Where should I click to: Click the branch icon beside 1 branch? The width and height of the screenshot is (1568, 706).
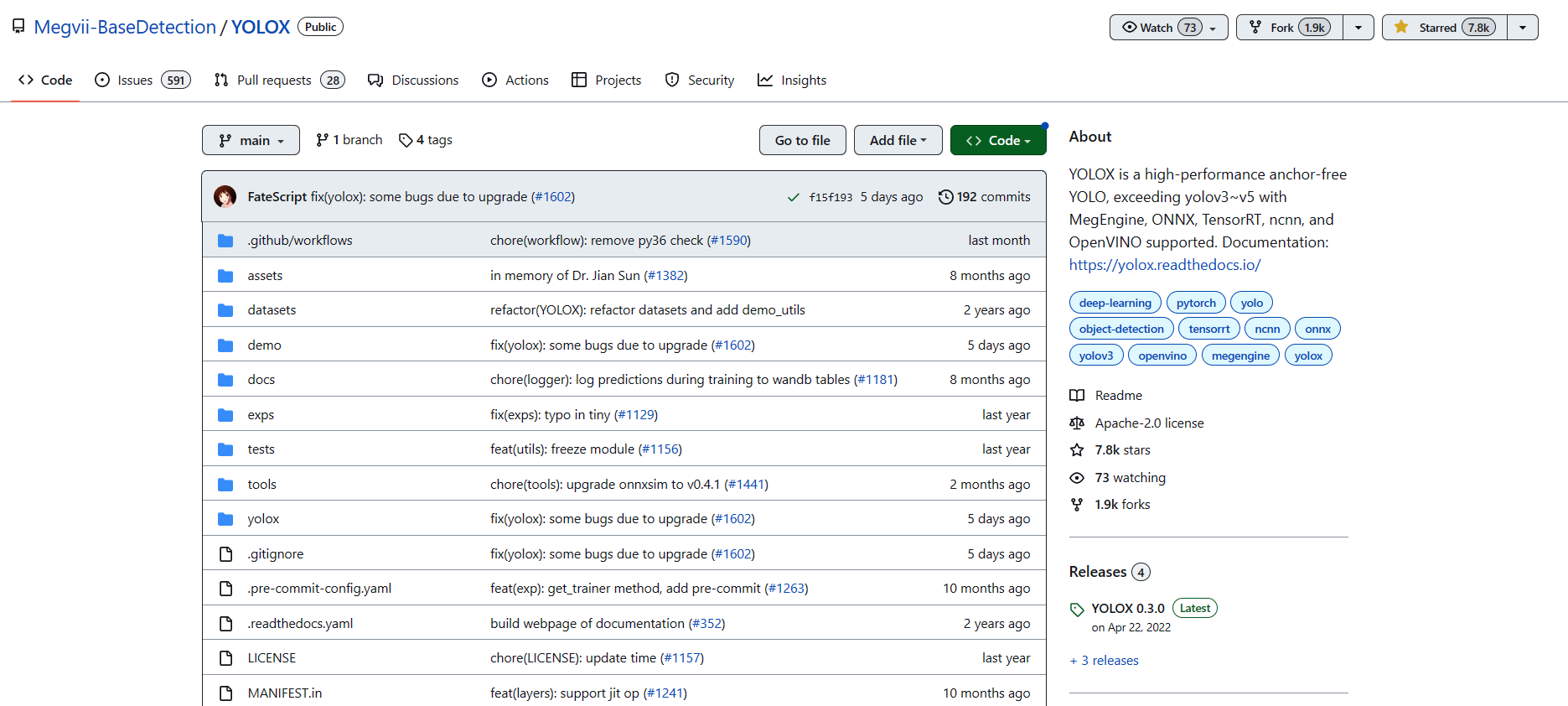coord(322,140)
